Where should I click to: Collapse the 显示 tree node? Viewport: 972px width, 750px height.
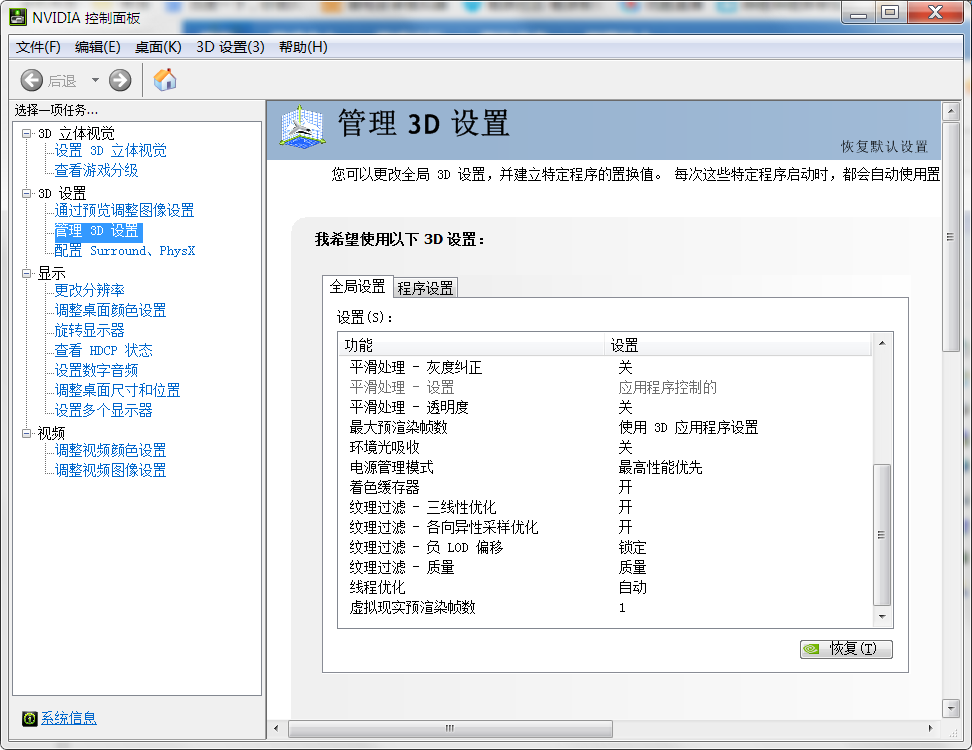(x=27, y=273)
